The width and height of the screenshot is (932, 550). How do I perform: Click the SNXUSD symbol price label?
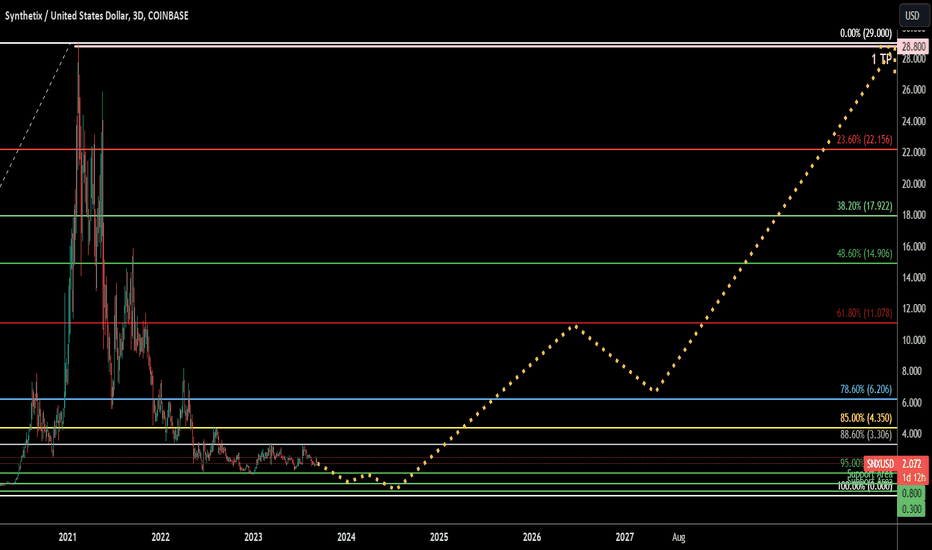click(880, 464)
